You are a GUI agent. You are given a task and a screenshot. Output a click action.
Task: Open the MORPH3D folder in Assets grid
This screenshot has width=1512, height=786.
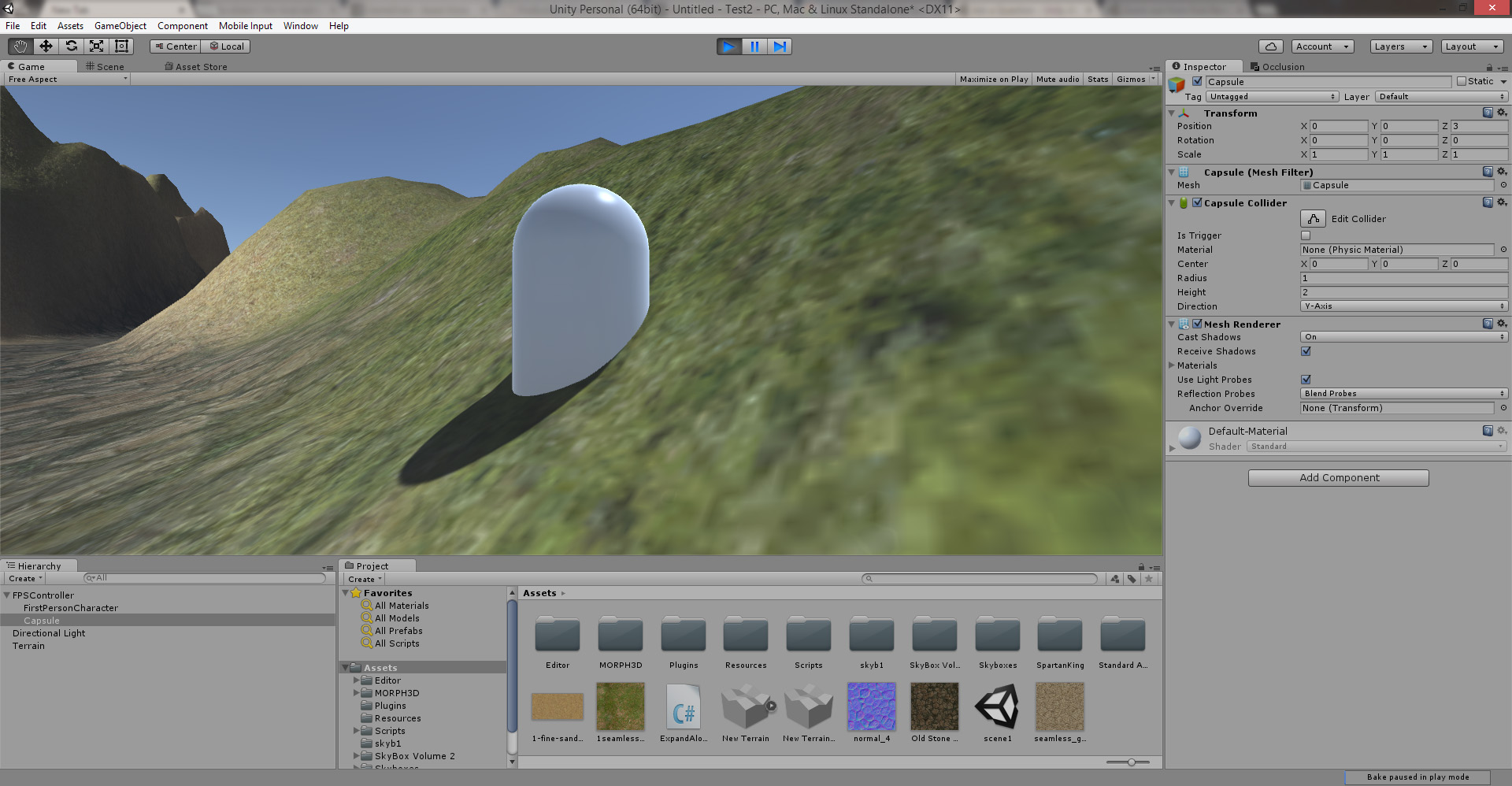coord(621,635)
